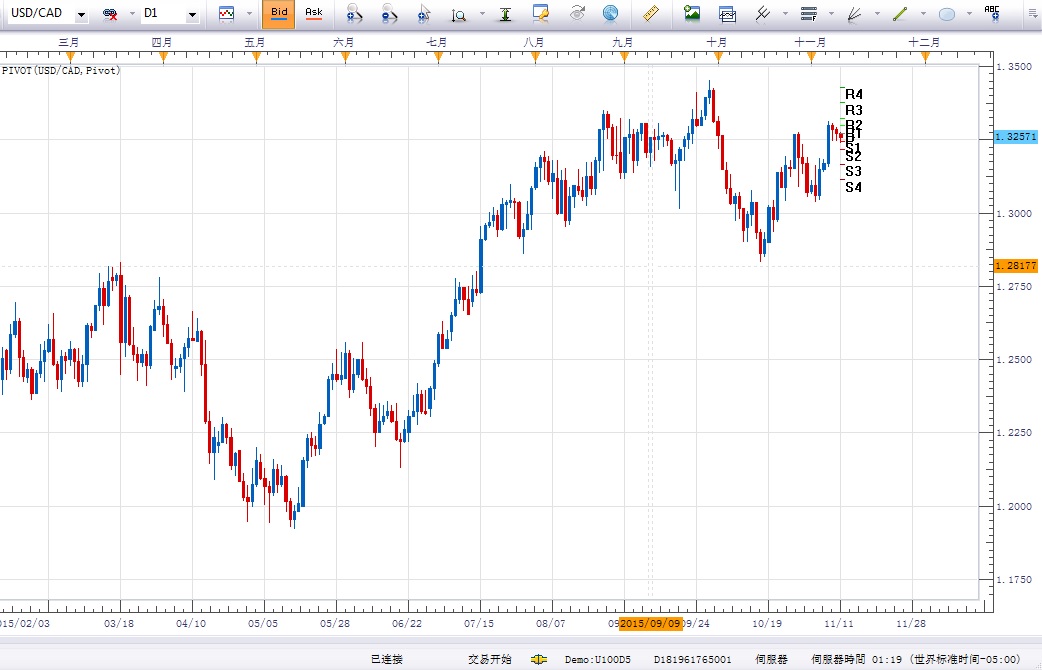Viewport: 1042px width, 670px height.
Task: Click the vertical scale zoom icon
Action: tap(459, 15)
